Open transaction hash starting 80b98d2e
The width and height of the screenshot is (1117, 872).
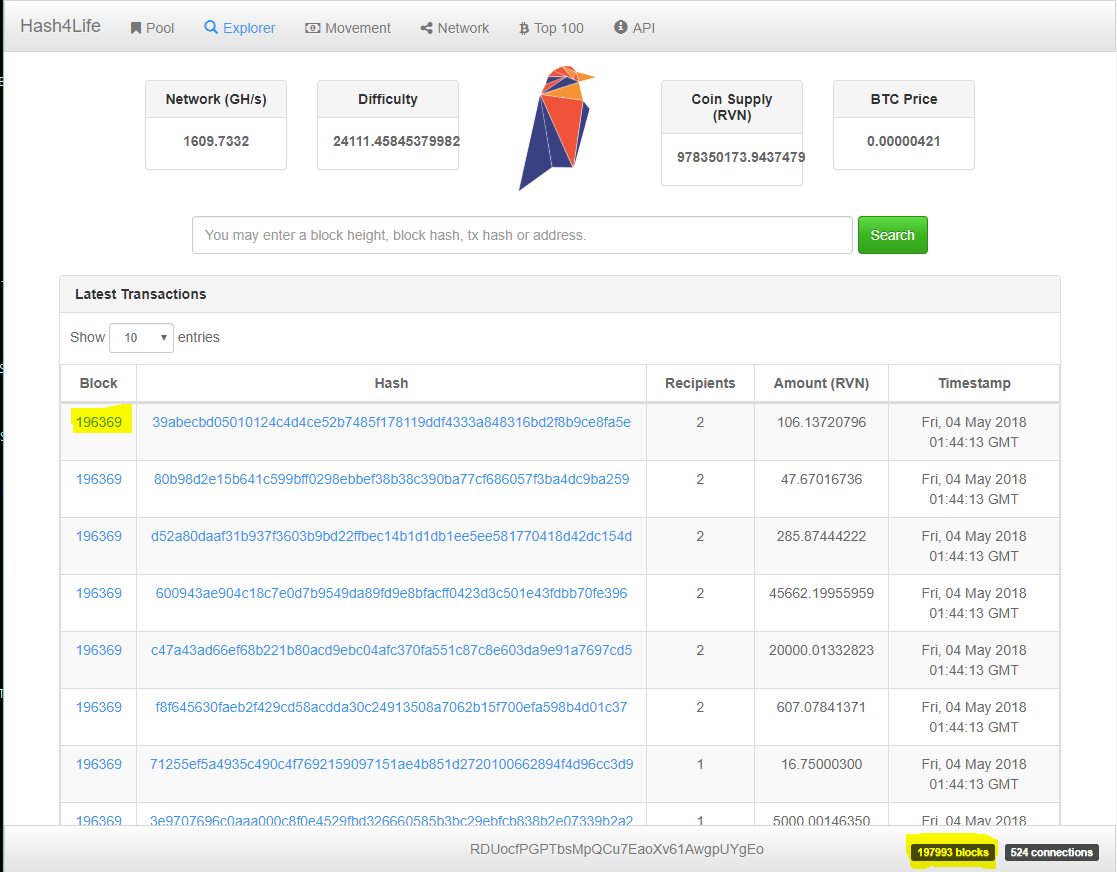[x=391, y=479]
